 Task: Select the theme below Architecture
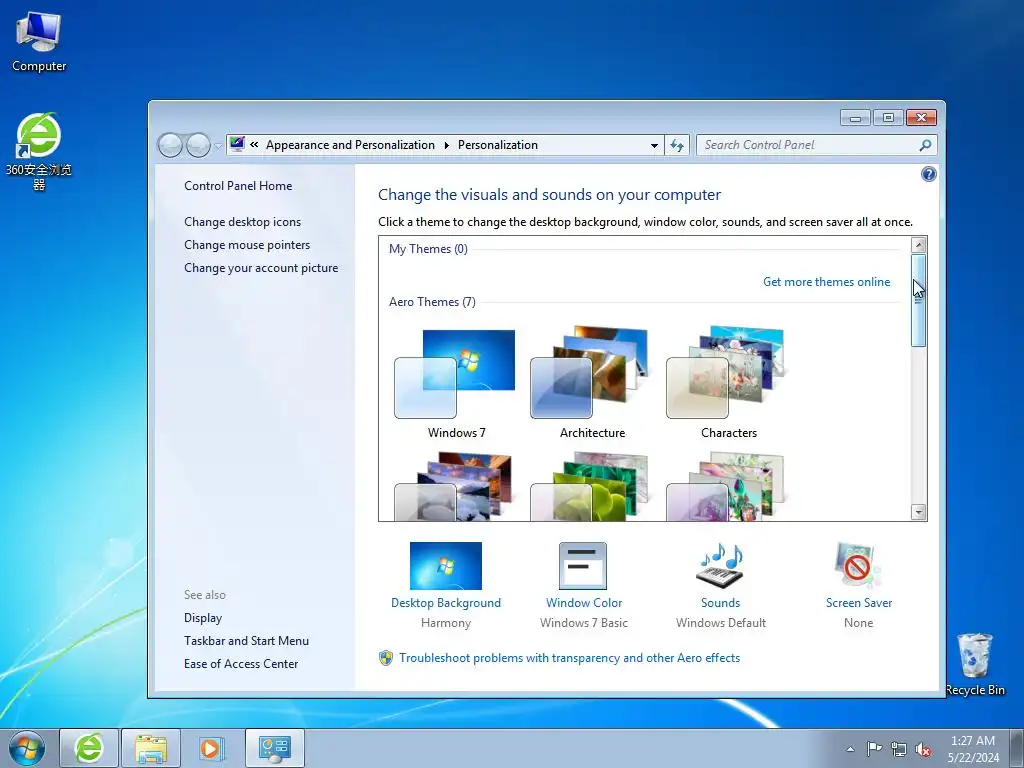click(592, 486)
